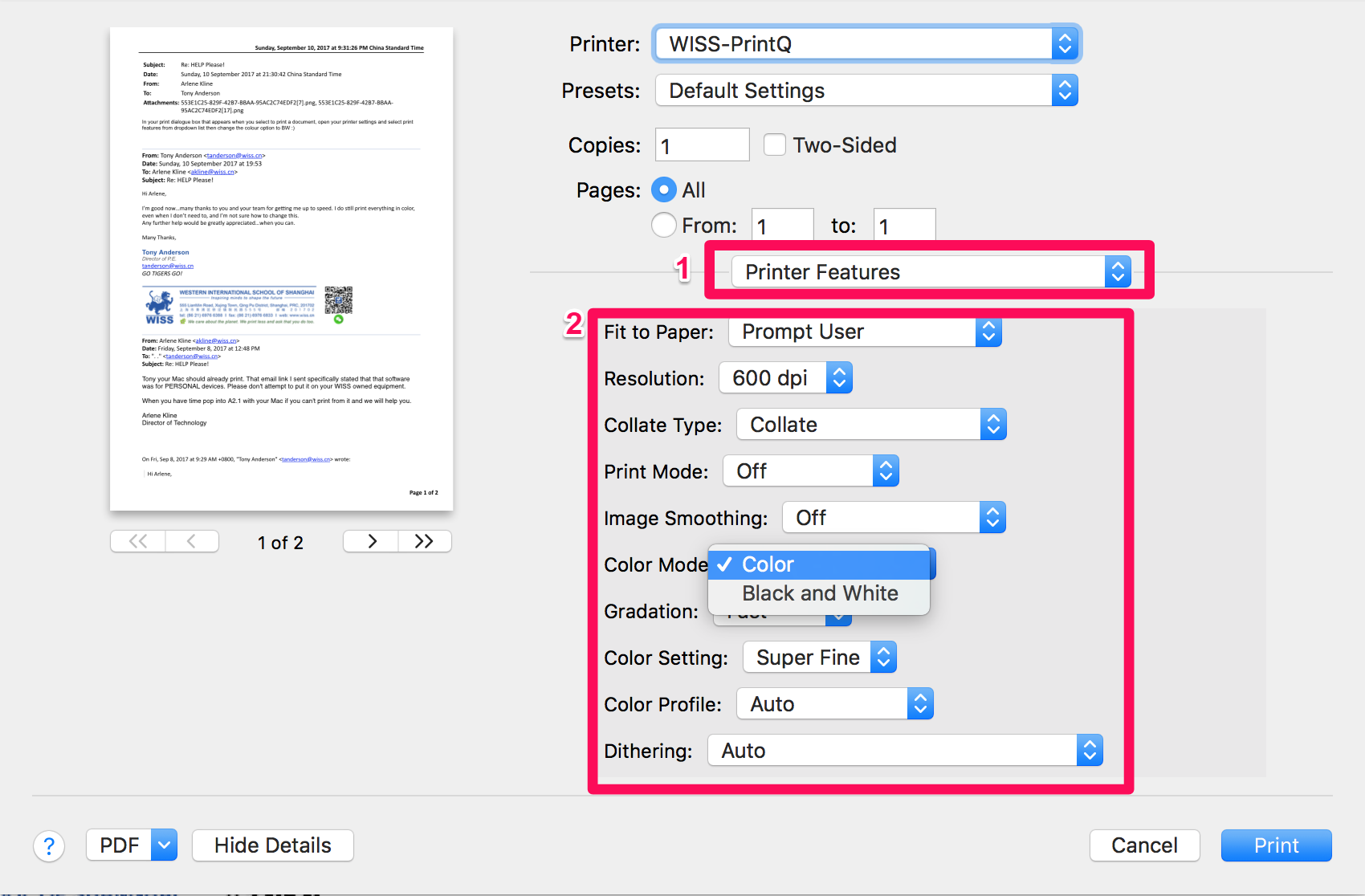Open the PDF export options chevron
This screenshot has height=896, width=1365.
click(163, 845)
